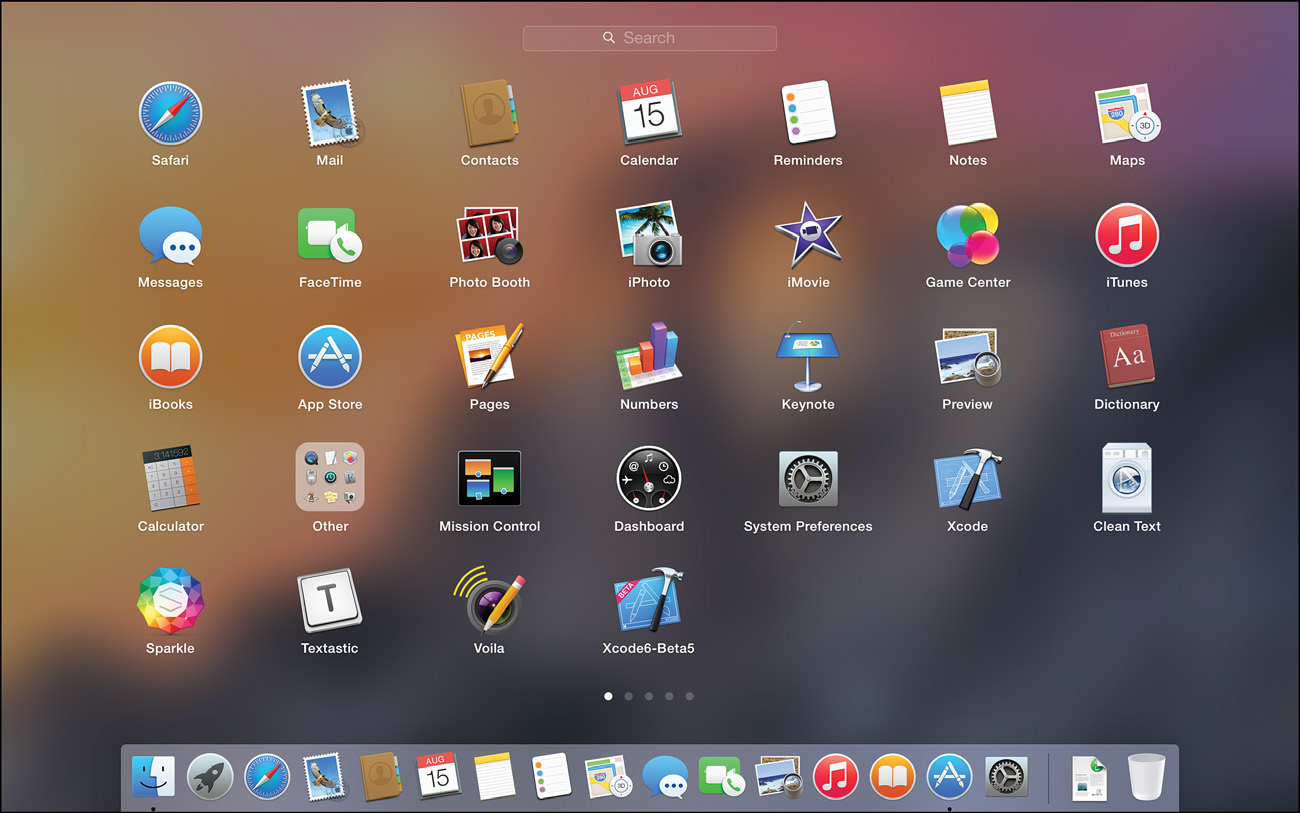Open Messages from the Dock

(x=665, y=776)
